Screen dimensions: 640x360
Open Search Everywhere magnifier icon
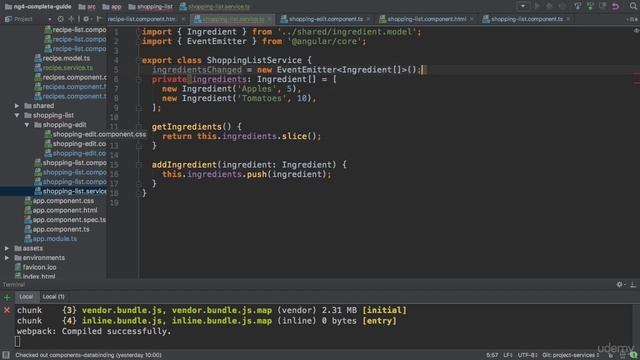click(633, 6)
